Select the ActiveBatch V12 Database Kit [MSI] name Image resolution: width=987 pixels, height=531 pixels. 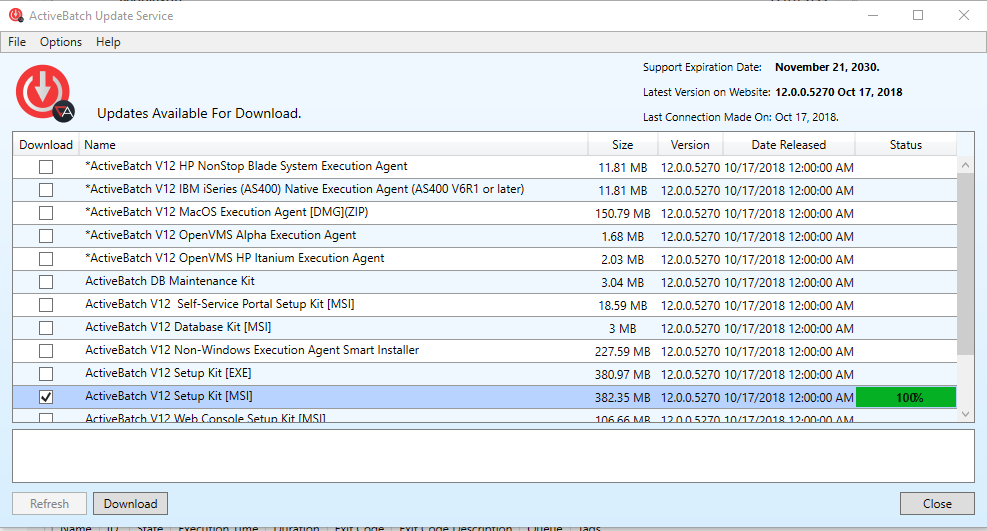point(178,327)
